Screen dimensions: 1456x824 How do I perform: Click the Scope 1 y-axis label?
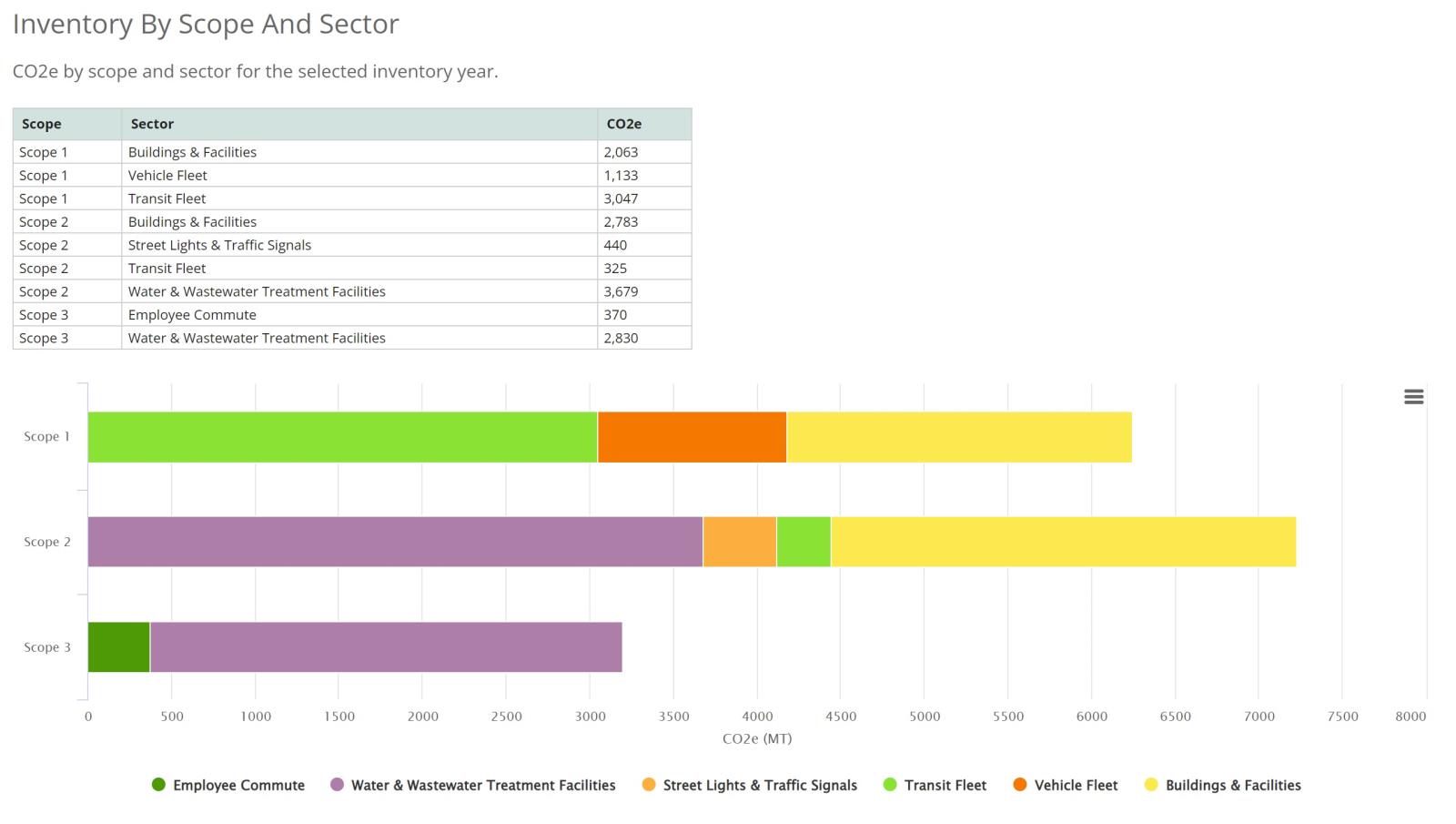pos(47,436)
